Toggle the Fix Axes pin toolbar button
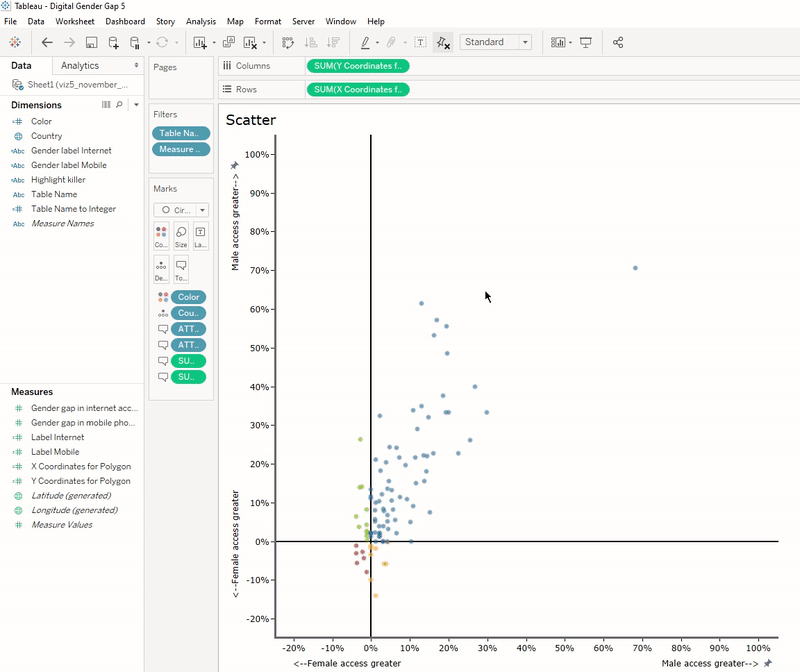Image resolution: width=800 pixels, height=672 pixels. [x=443, y=42]
